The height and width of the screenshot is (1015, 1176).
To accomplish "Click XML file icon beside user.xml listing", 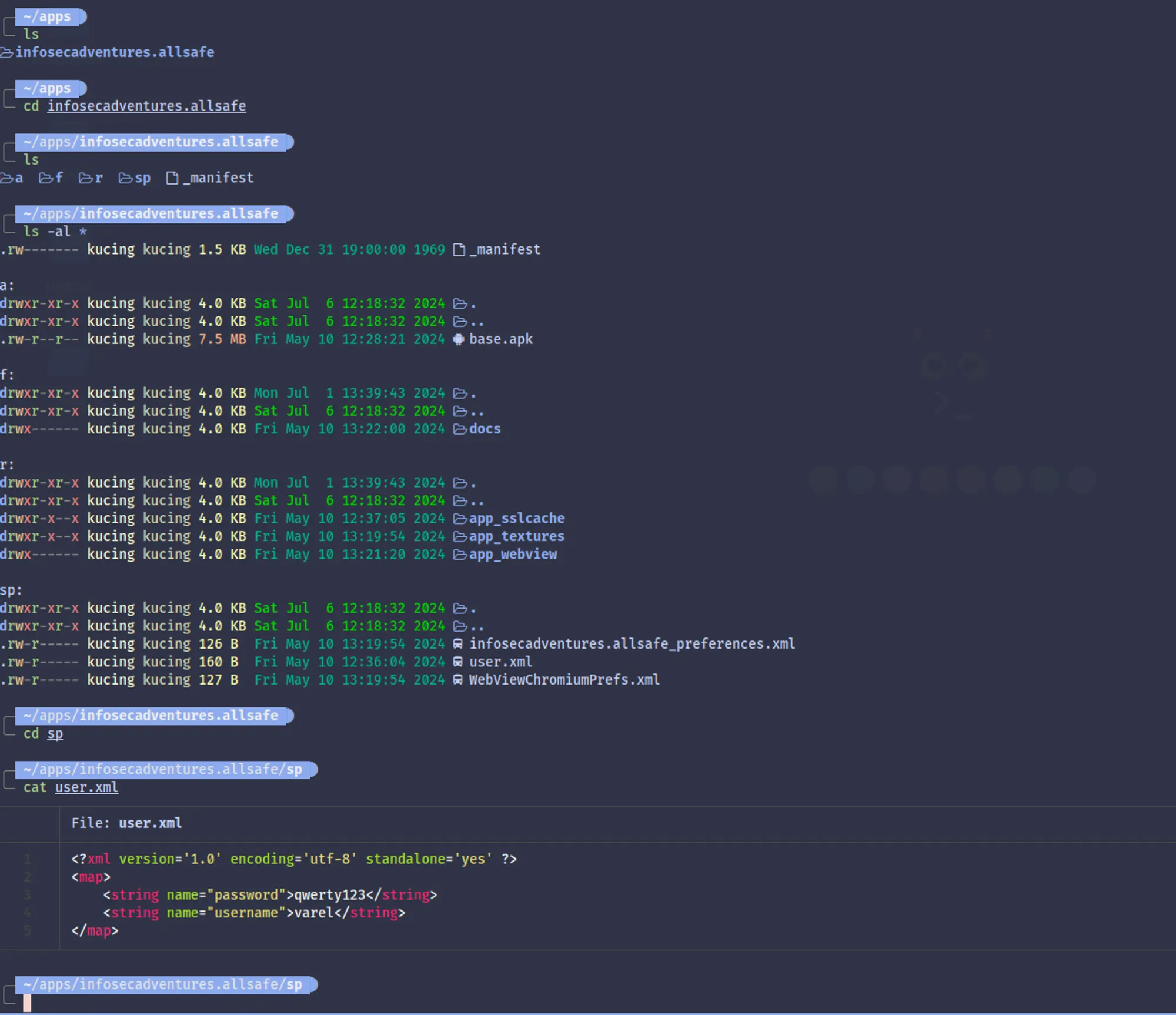I will tap(458, 662).
